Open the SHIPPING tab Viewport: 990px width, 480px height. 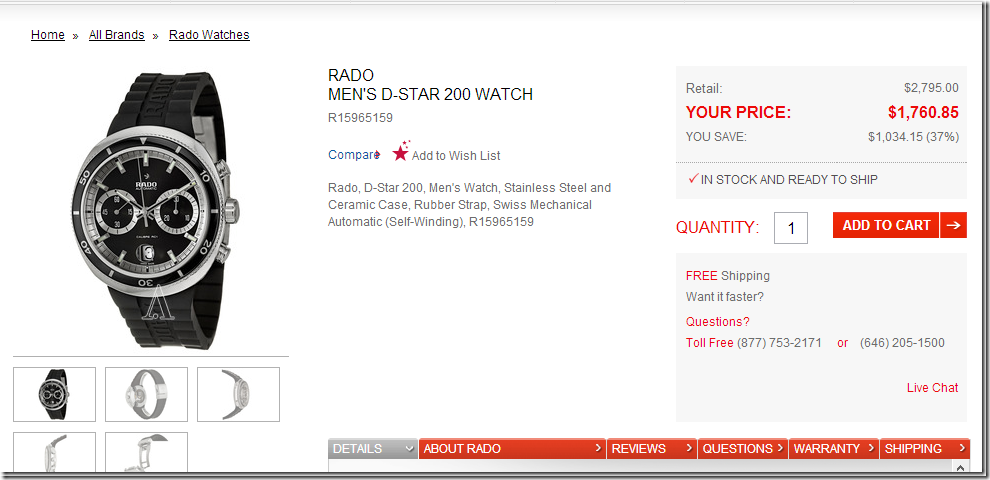[x=925, y=448]
